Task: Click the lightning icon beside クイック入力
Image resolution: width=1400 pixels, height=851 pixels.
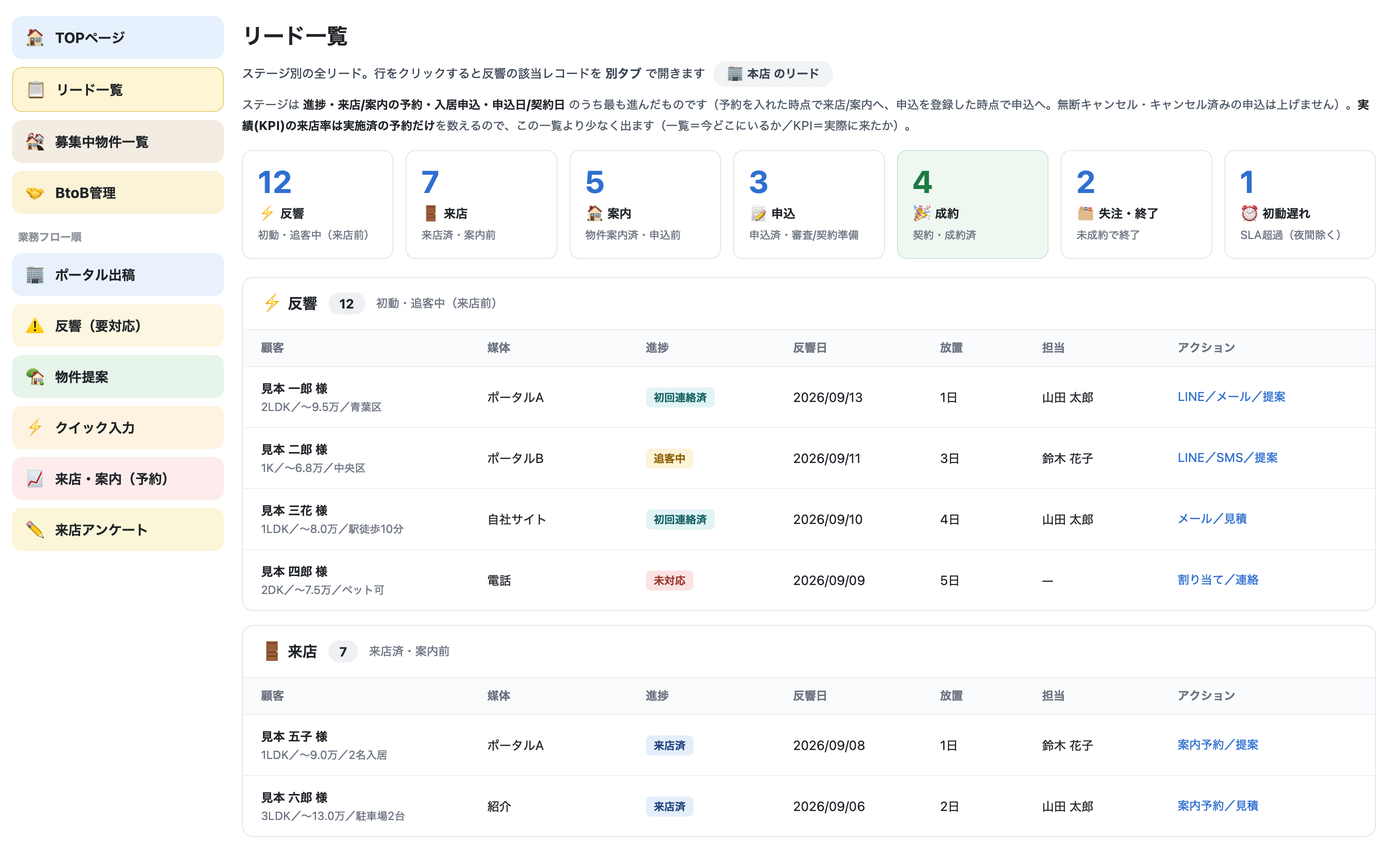Action: [35, 428]
